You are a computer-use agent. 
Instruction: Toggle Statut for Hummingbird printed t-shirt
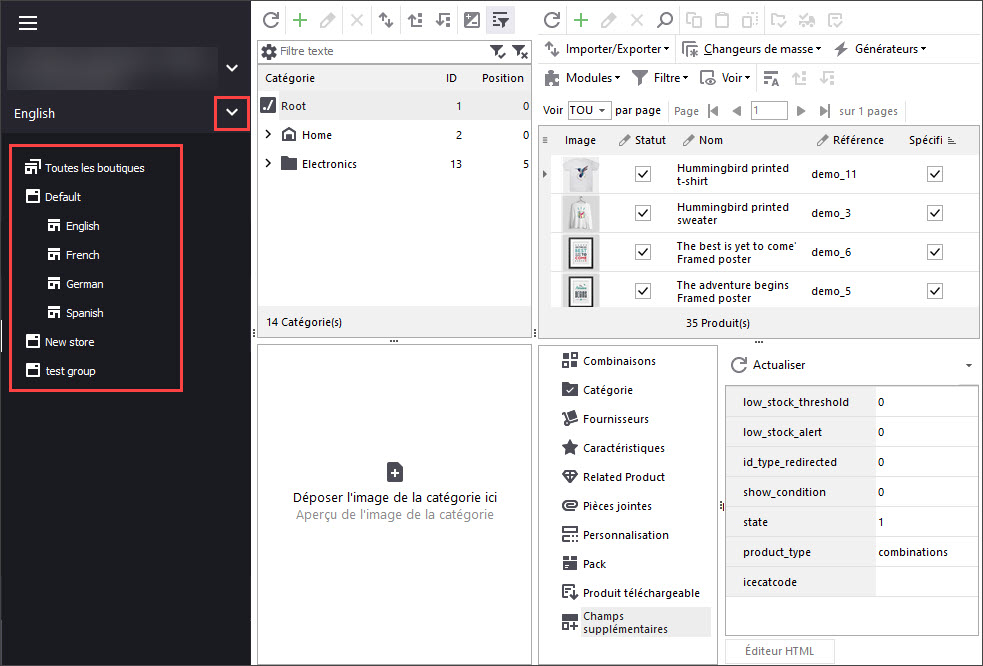coord(643,174)
